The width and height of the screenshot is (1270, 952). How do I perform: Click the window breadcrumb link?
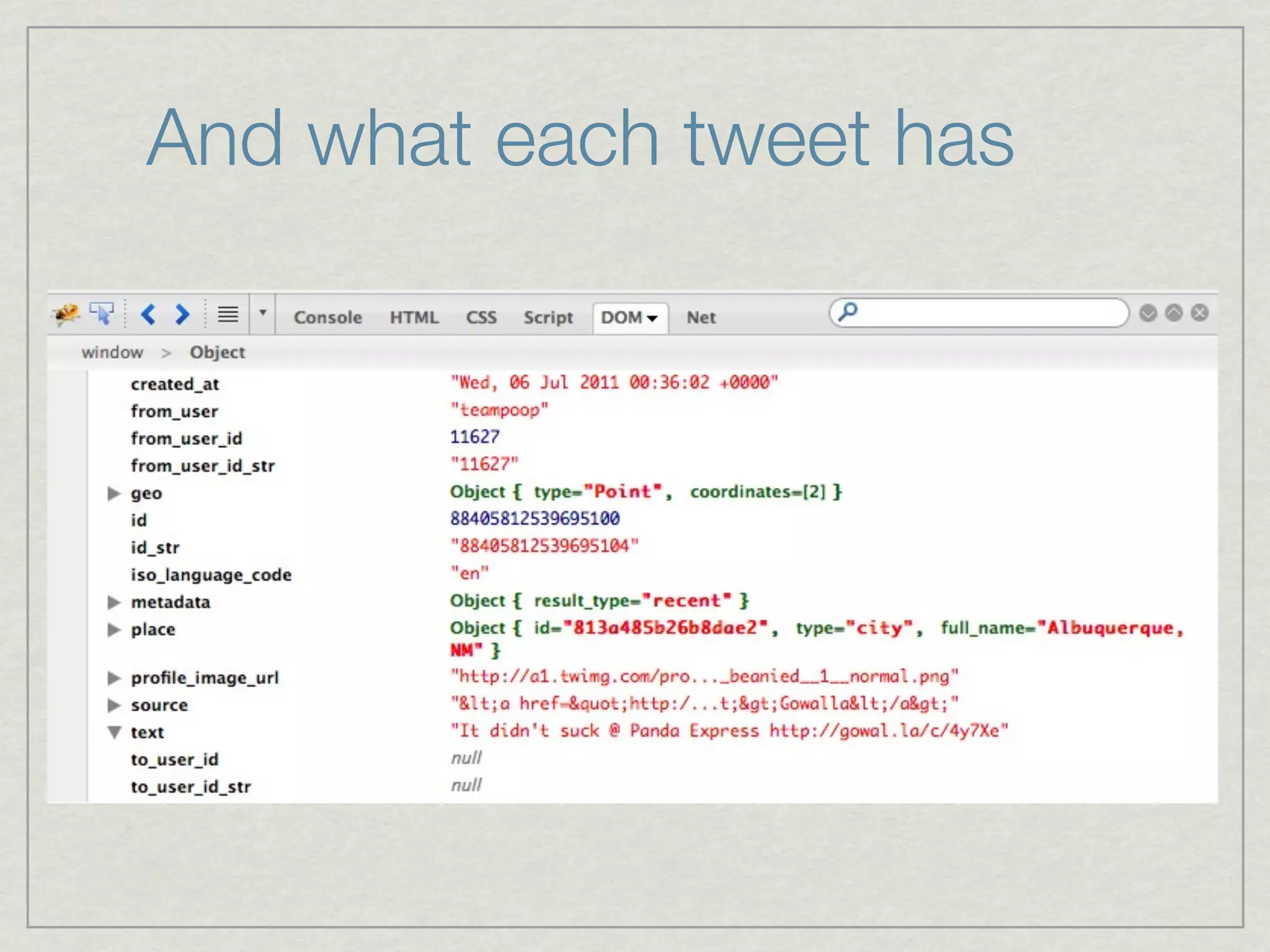click(x=112, y=352)
